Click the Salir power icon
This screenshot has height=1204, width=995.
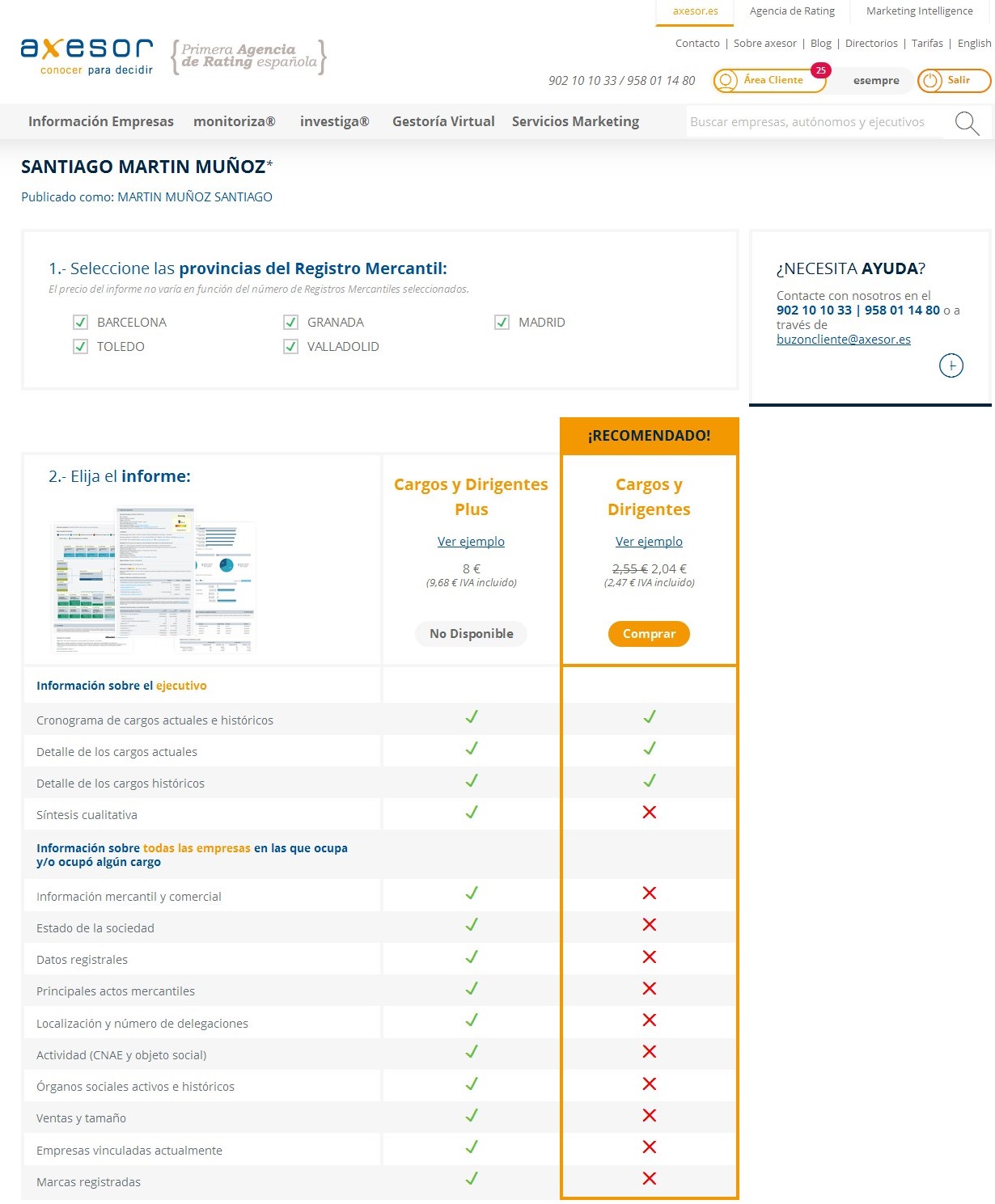931,80
